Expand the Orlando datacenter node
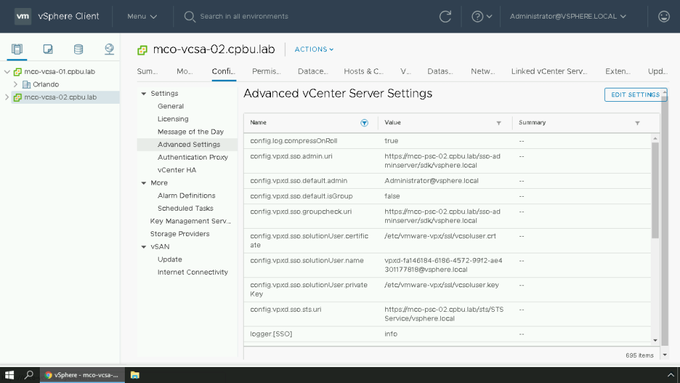 point(15,84)
